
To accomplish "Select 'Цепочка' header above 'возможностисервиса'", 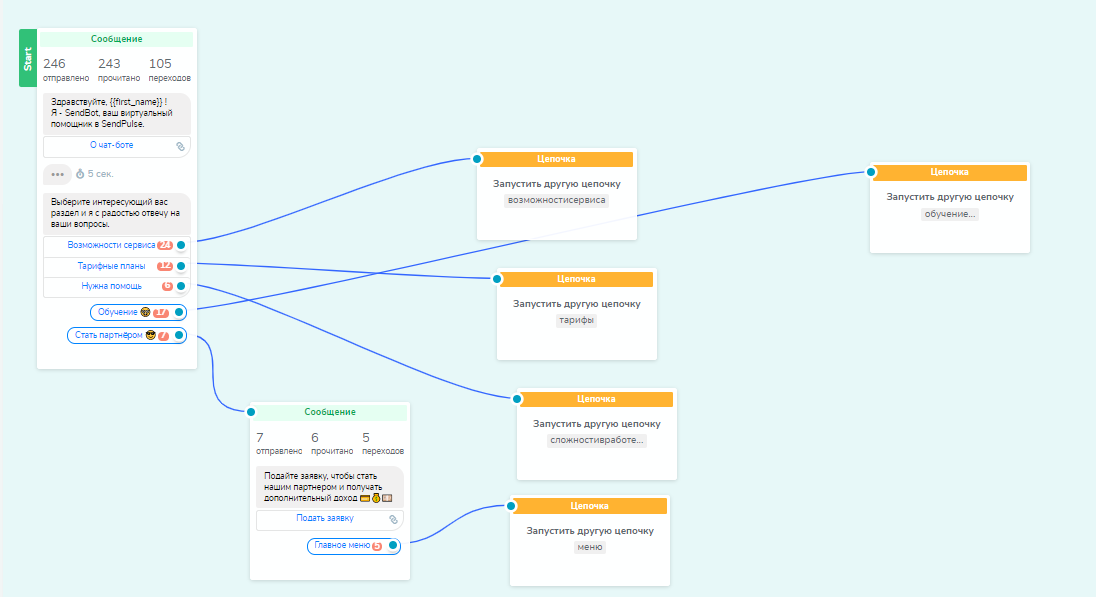I will coord(556,159).
